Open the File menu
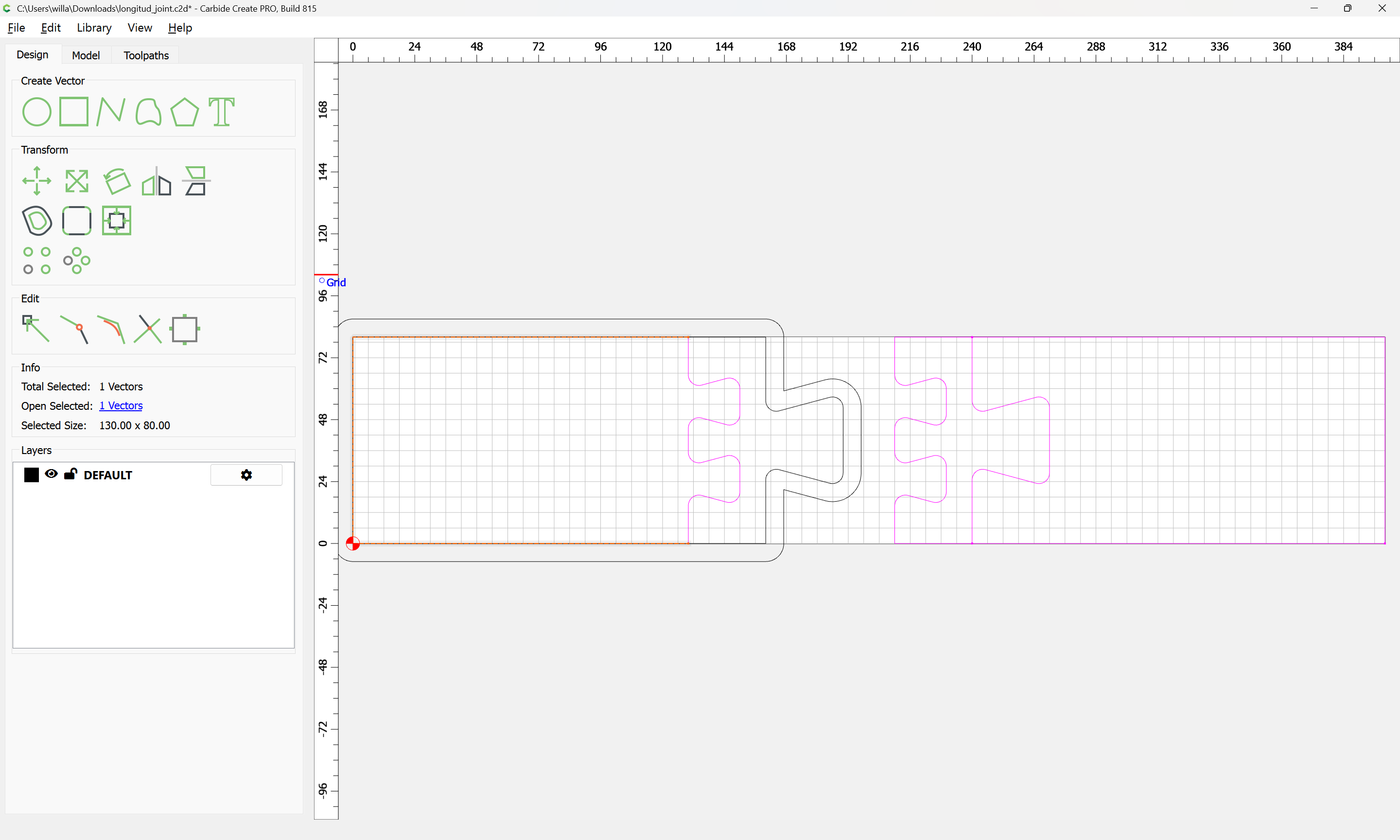 tap(17, 28)
